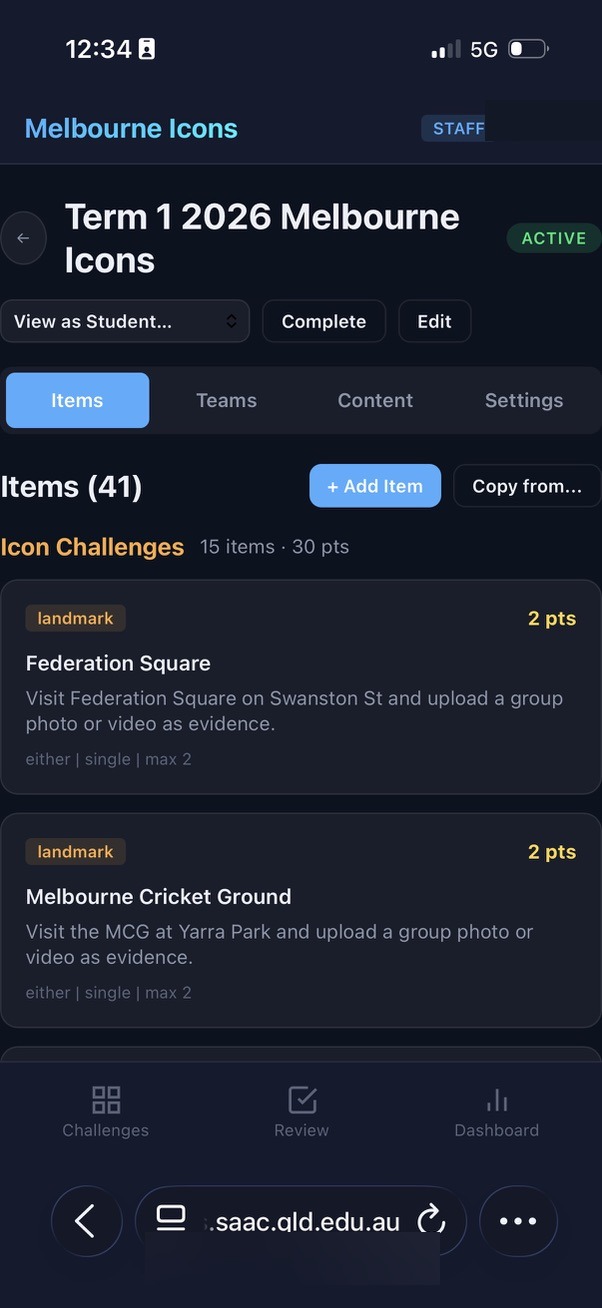Open the Dashboard chart icon
Screen dimensions: 602x1308
(x=497, y=1110)
